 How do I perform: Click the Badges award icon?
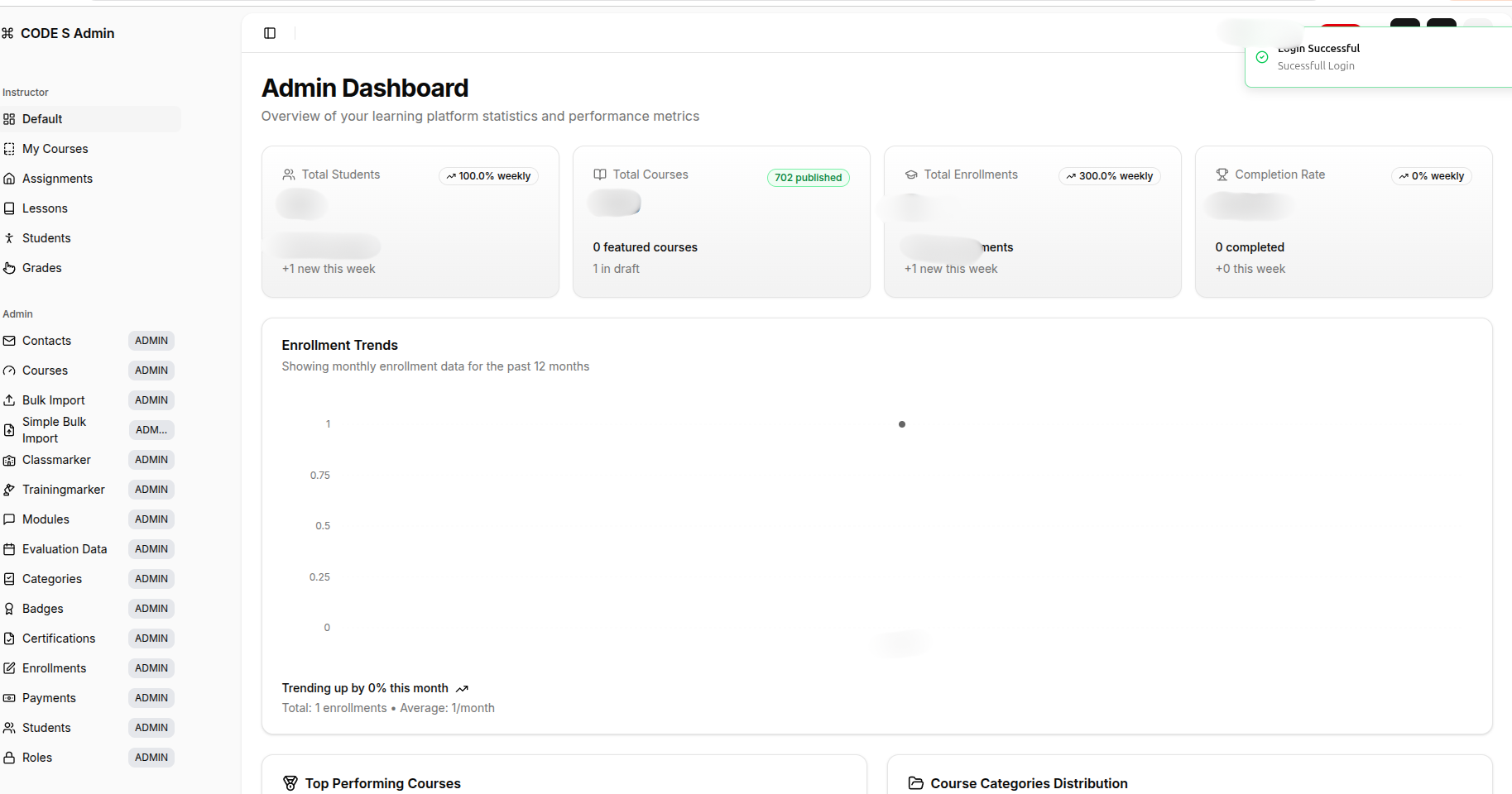pyautogui.click(x=9, y=609)
